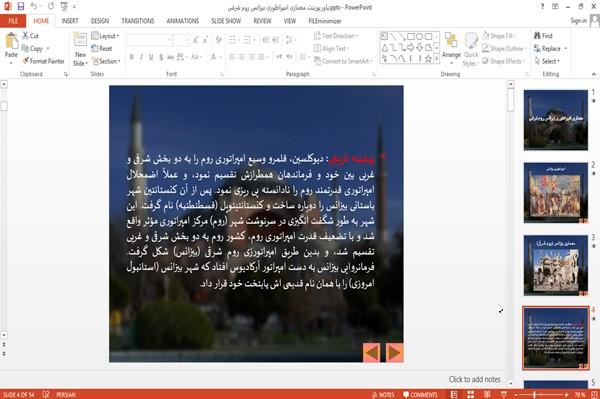Click the Paste clipboard icon
The height and width of the screenshot is (399, 600).
pyautogui.click(x=11, y=41)
